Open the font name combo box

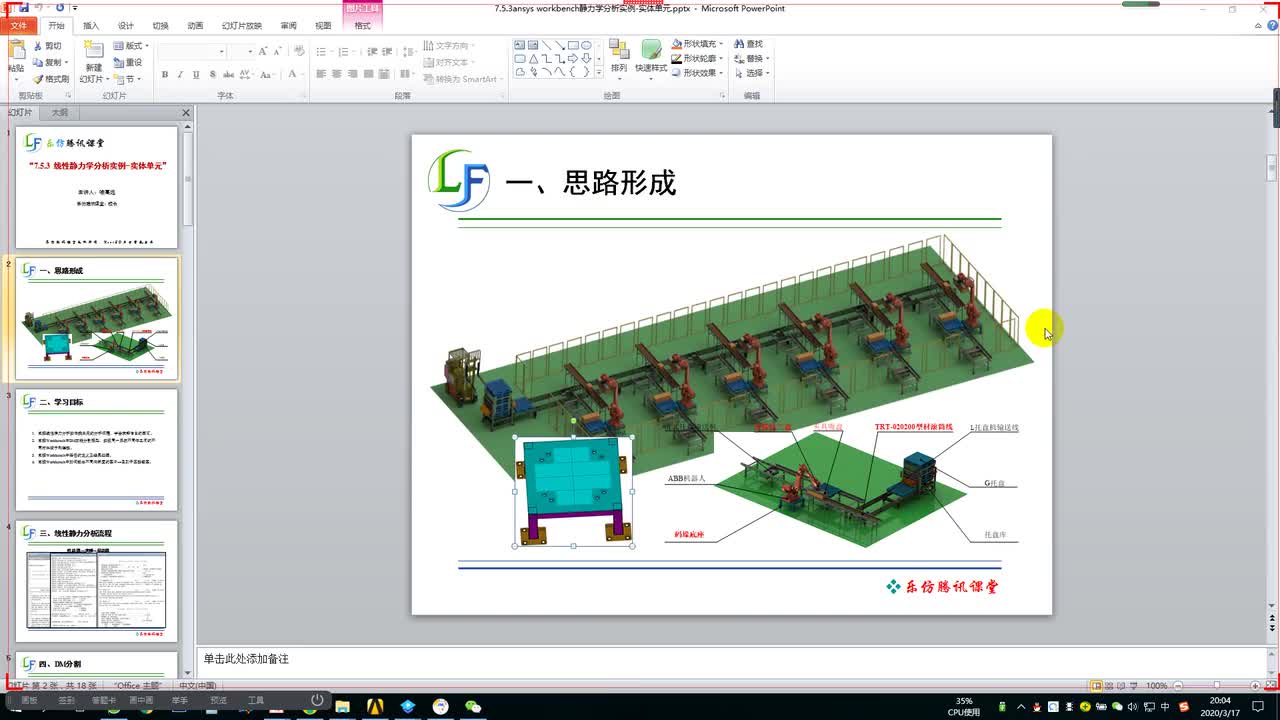[x=193, y=51]
